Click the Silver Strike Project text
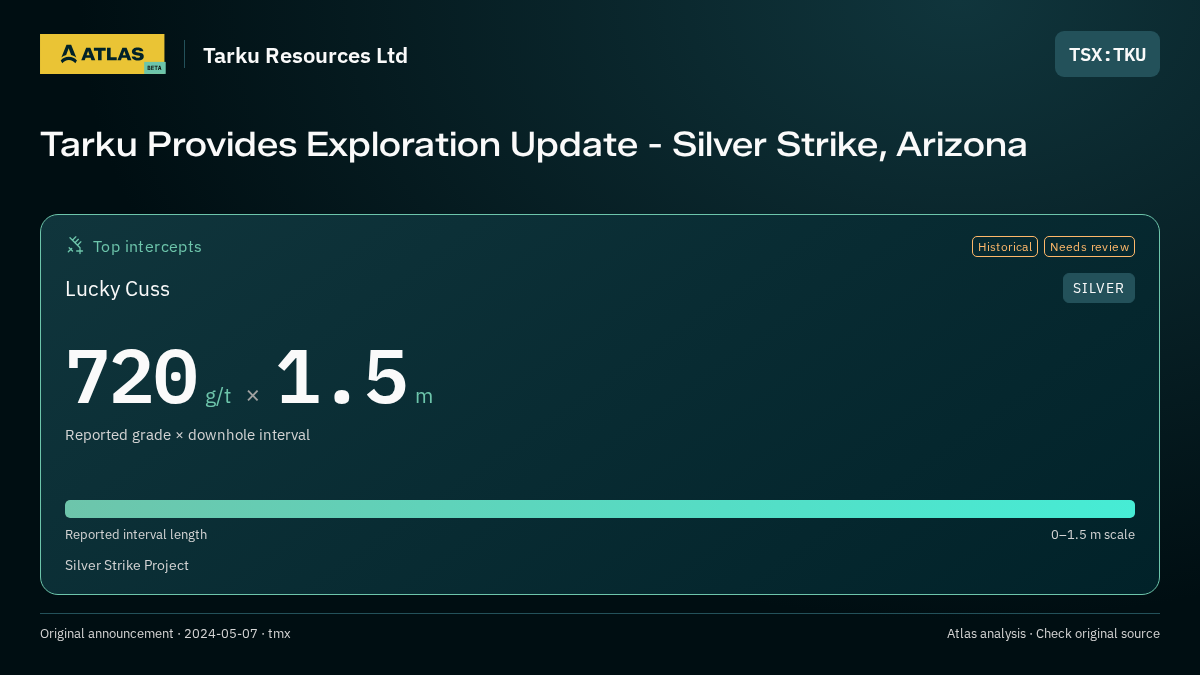Image resolution: width=1200 pixels, height=675 pixels. 127,565
